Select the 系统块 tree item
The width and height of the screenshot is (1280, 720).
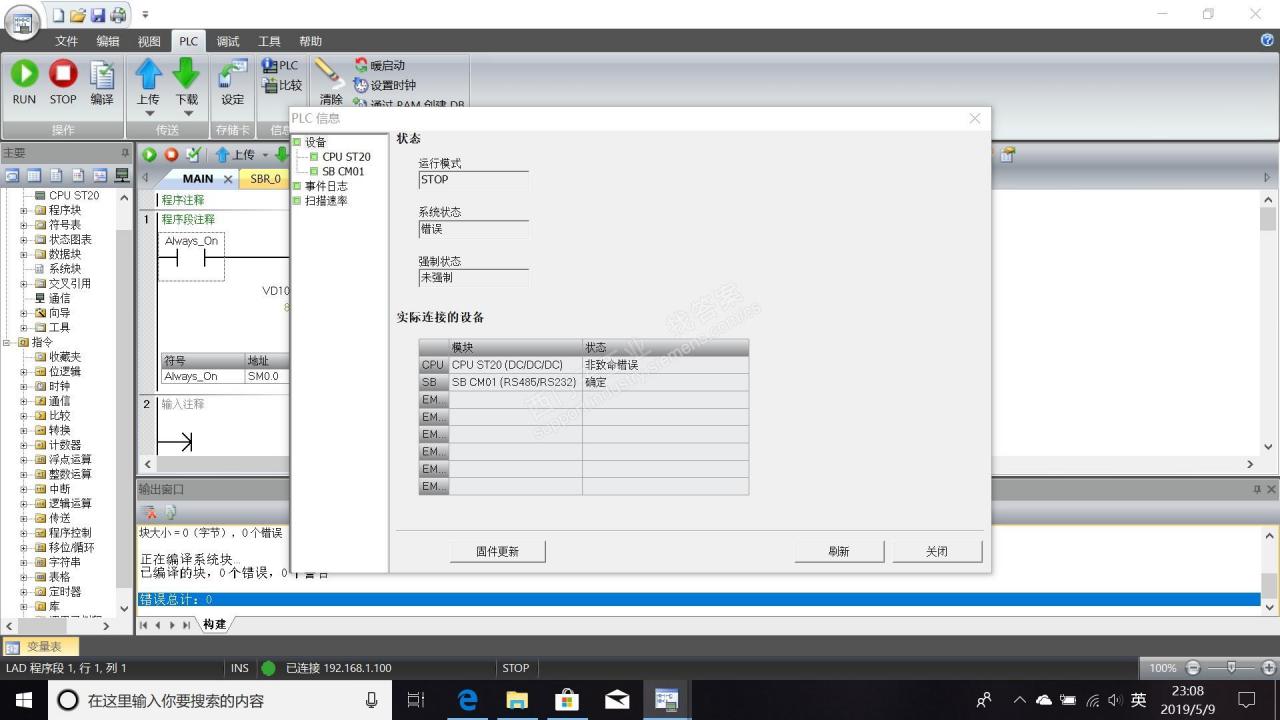(x=65, y=268)
